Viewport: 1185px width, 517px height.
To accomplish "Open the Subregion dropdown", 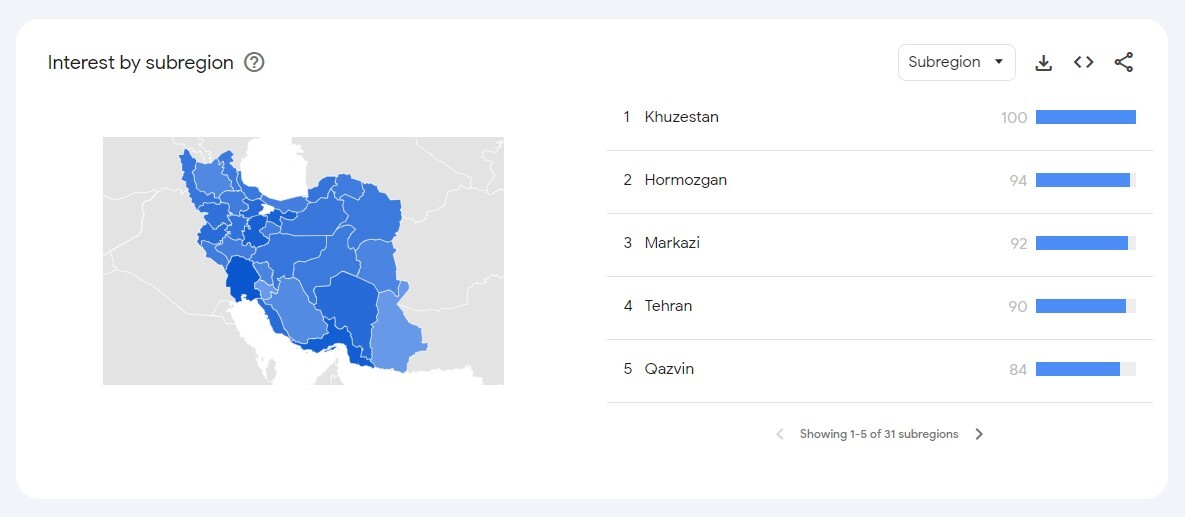I will pos(957,62).
